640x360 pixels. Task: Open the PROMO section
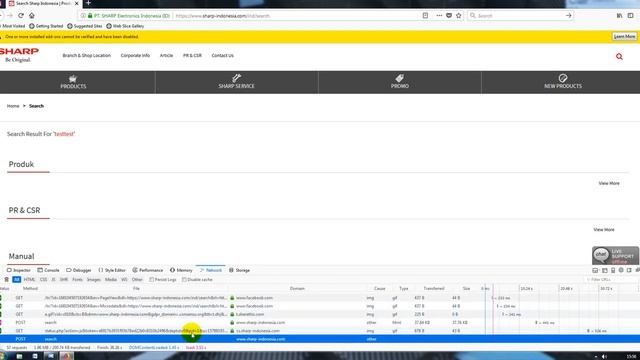(x=400, y=82)
